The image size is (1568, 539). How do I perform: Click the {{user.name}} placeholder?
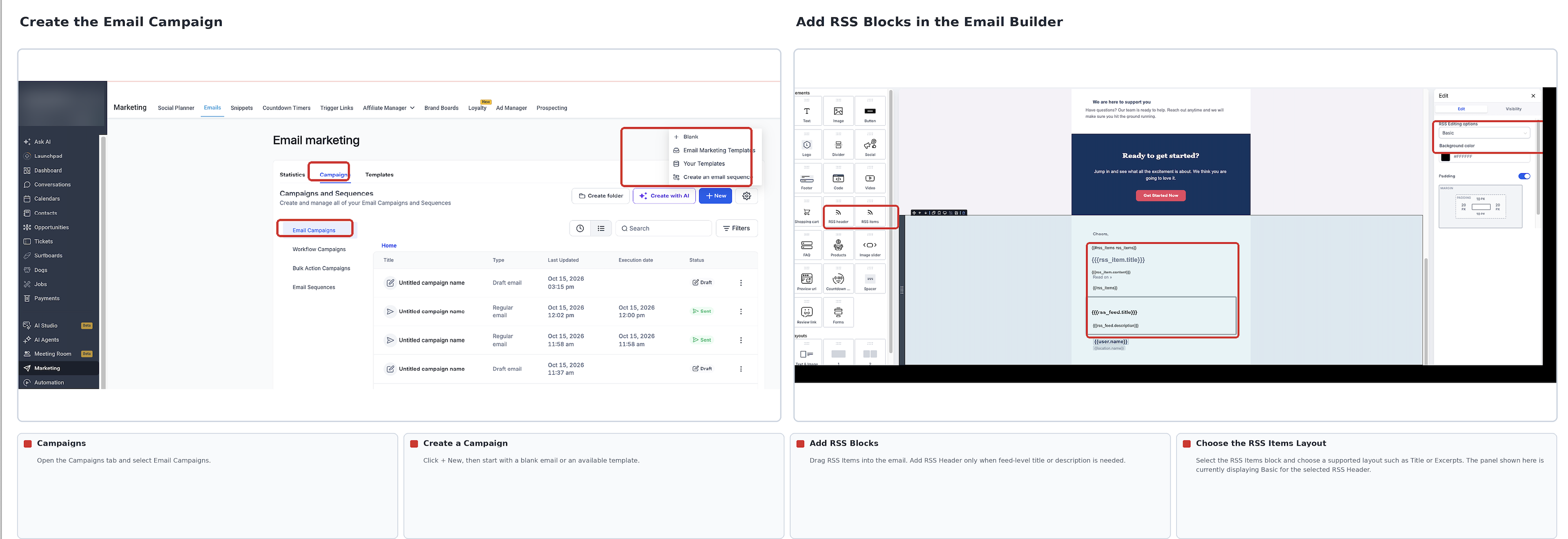pos(1111,342)
